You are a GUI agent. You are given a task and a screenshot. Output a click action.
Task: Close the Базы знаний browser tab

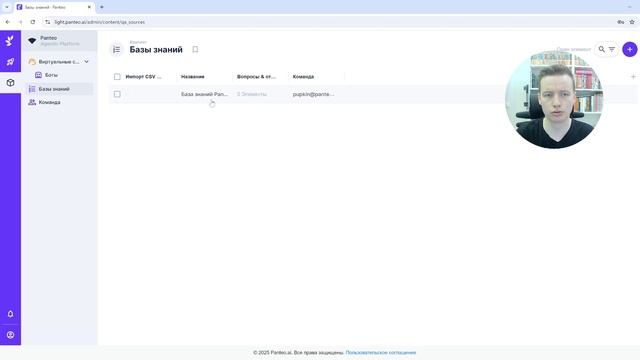(x=89, y=7)
